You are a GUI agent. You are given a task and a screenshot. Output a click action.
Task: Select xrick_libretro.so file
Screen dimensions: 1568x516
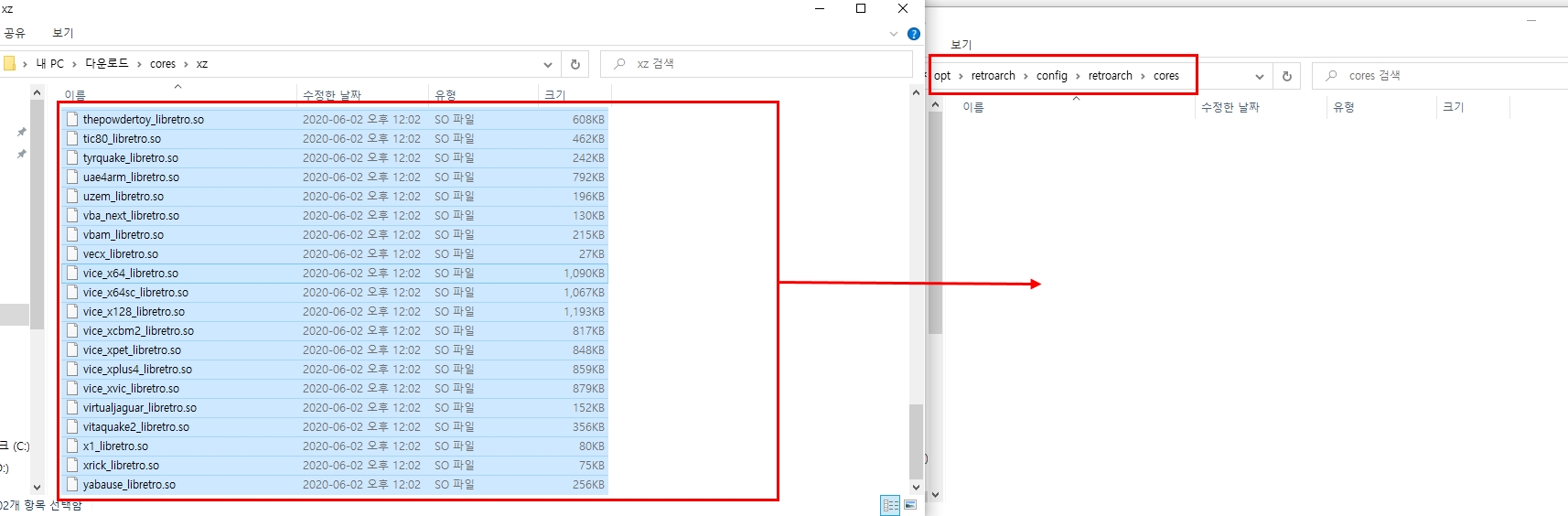[335, 466]
